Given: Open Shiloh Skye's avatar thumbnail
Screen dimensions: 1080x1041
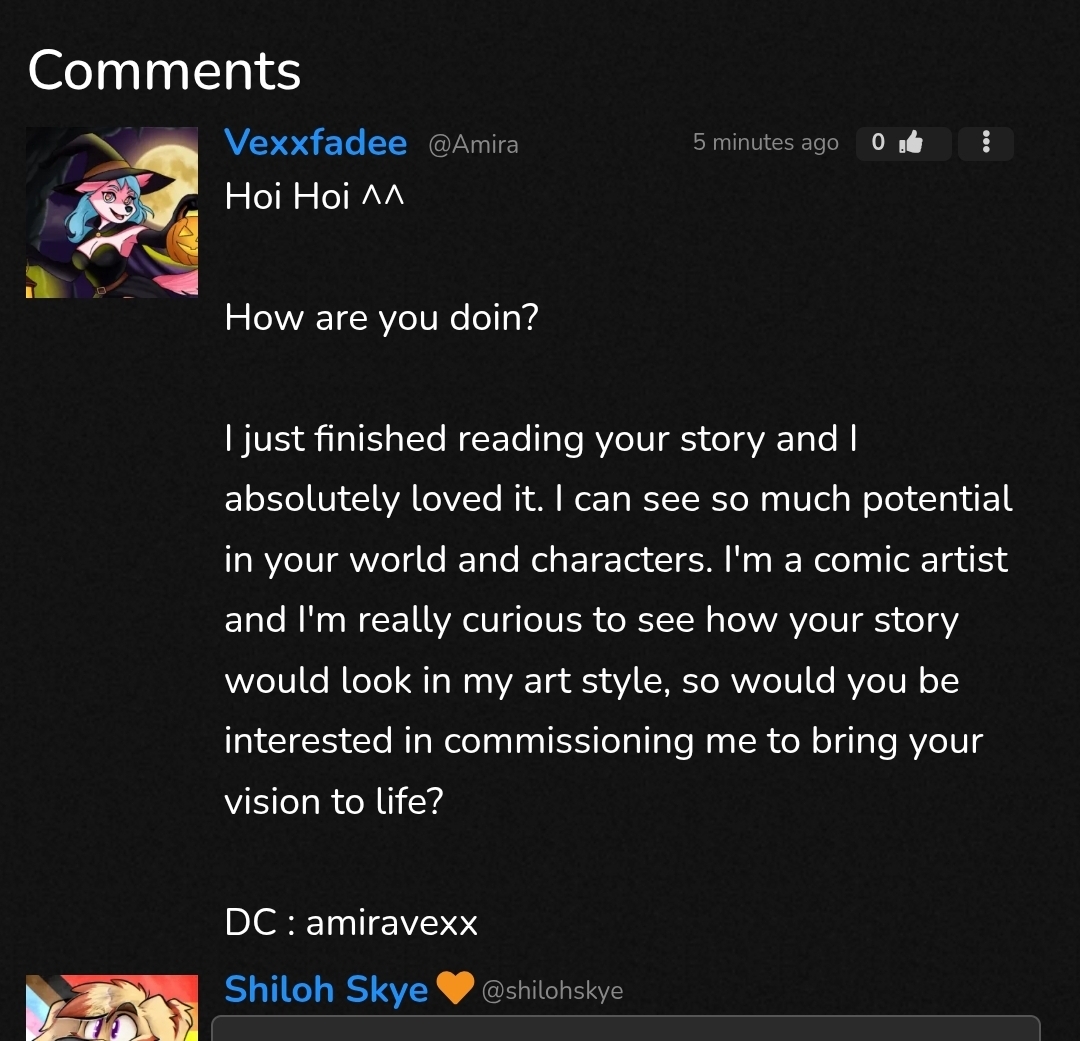Looking at the screenshot, I should [112, 1006].
